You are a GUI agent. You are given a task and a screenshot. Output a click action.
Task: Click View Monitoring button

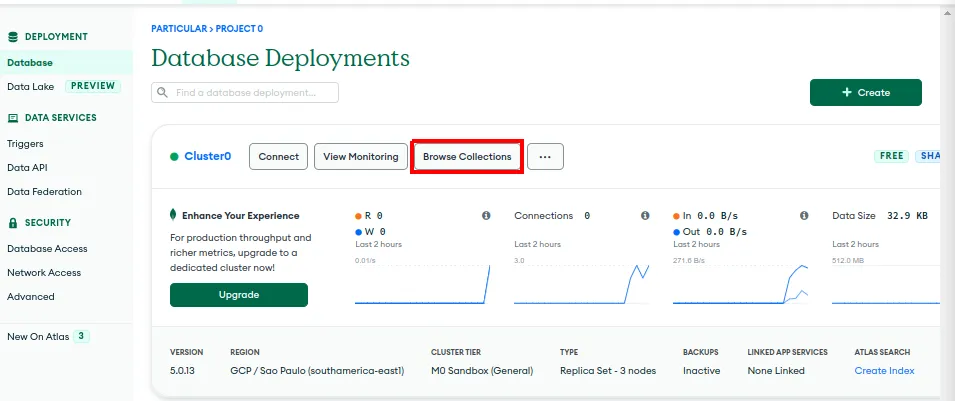click(x=361, y=157)
